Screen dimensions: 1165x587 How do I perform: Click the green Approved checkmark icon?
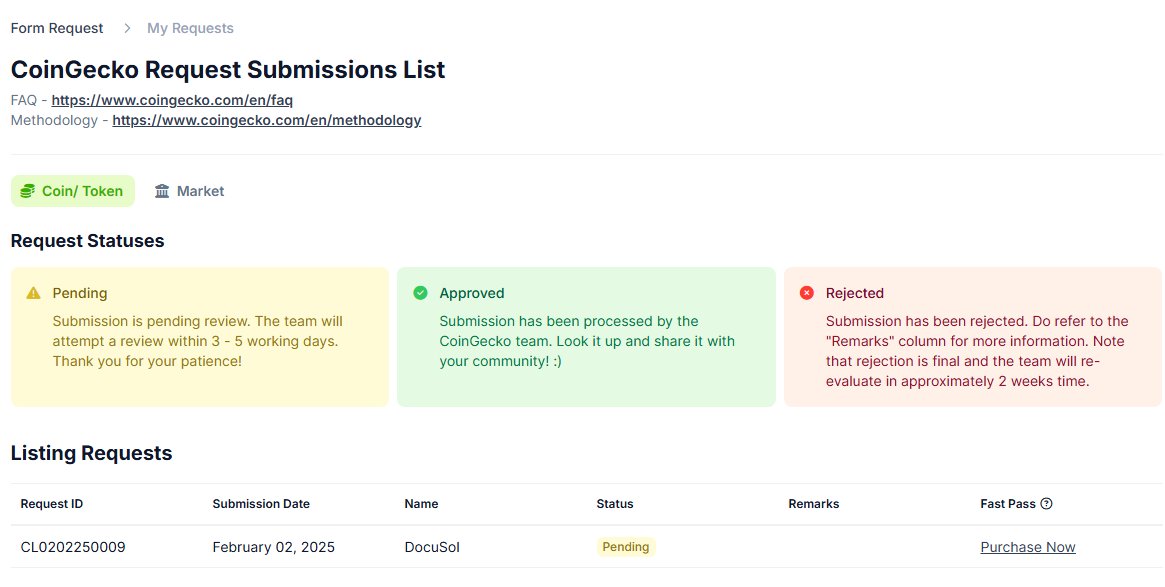pyautogui.click(x=421, y=293)
